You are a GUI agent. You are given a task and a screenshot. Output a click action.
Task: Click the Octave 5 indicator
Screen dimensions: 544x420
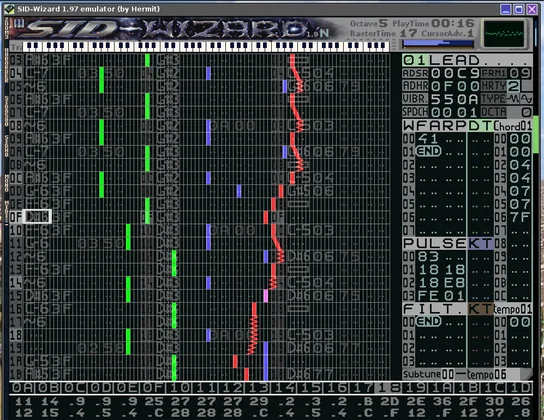[368, 24]
